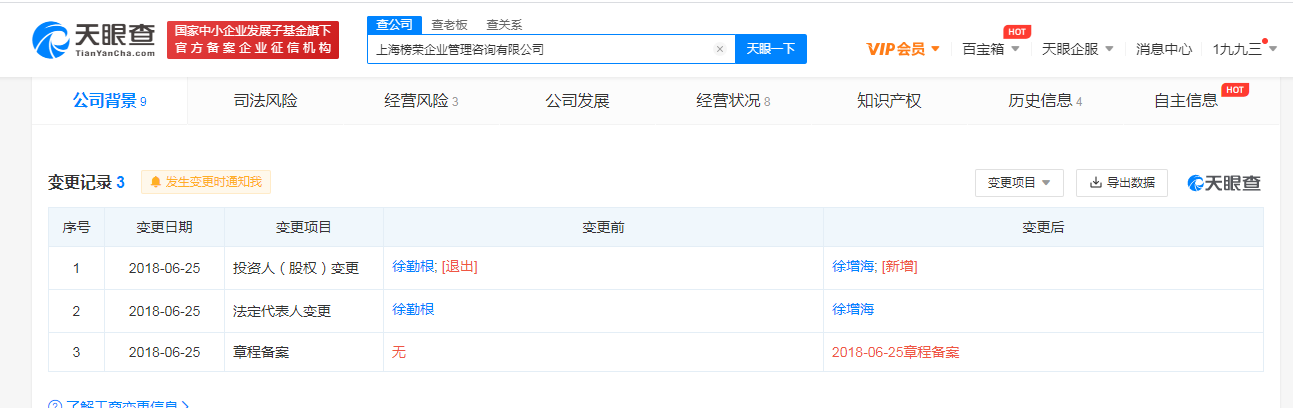Click the HOT badge on 自主信息
The height and width of the screenshot is (408, 1293).
[x=1236, y=90]
